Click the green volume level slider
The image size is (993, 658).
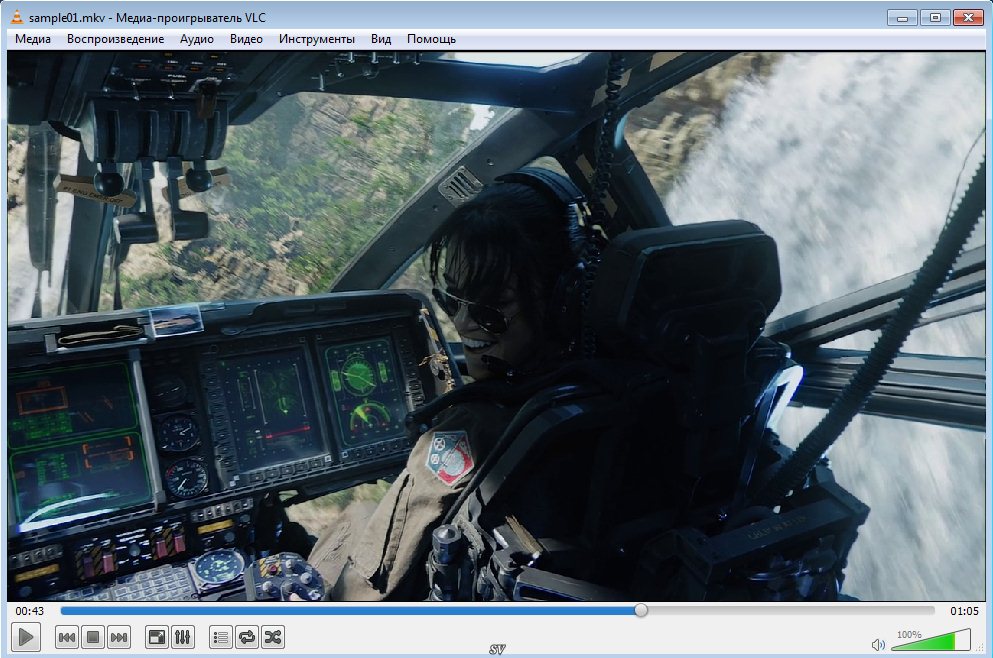930,641
